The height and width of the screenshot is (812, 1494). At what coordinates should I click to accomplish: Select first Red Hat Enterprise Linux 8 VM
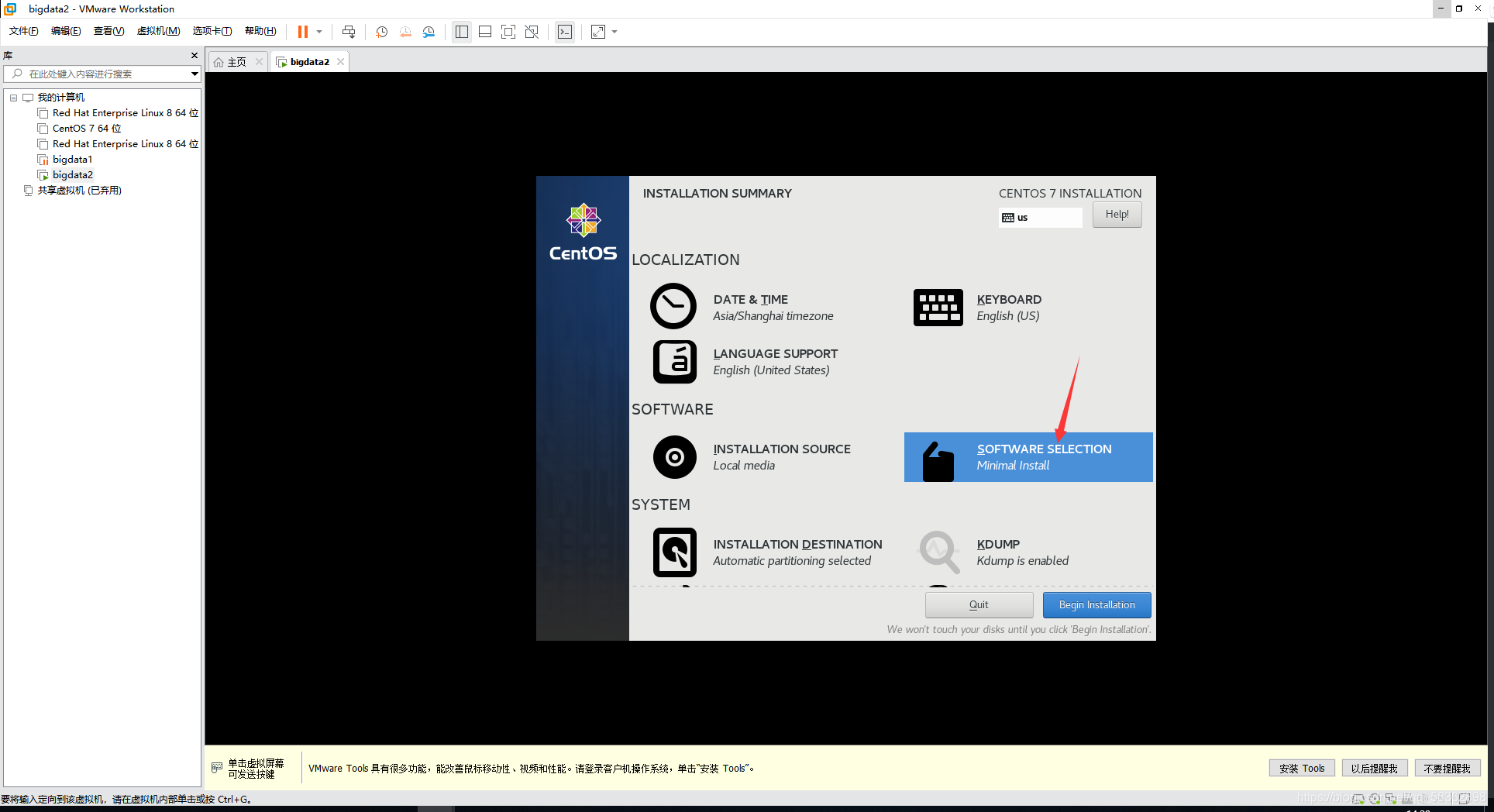(125, 113)
